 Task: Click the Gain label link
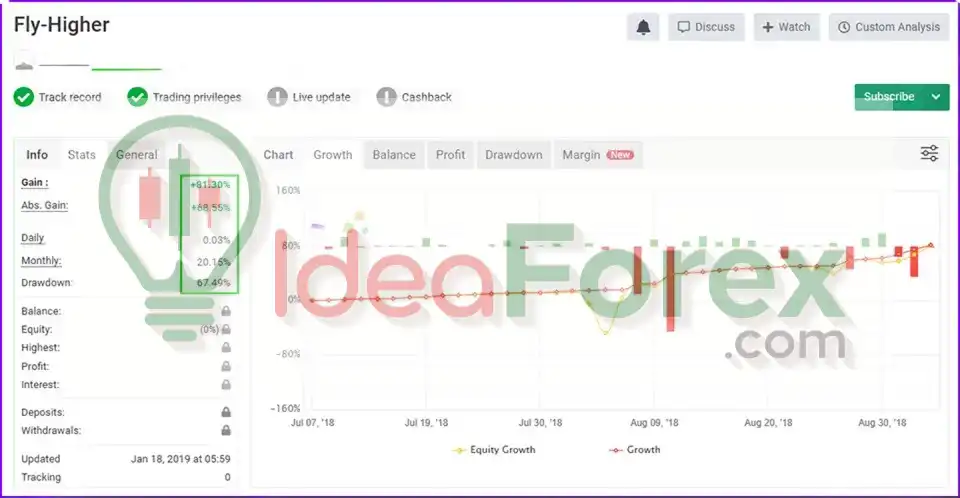click(x=34, y=183)
